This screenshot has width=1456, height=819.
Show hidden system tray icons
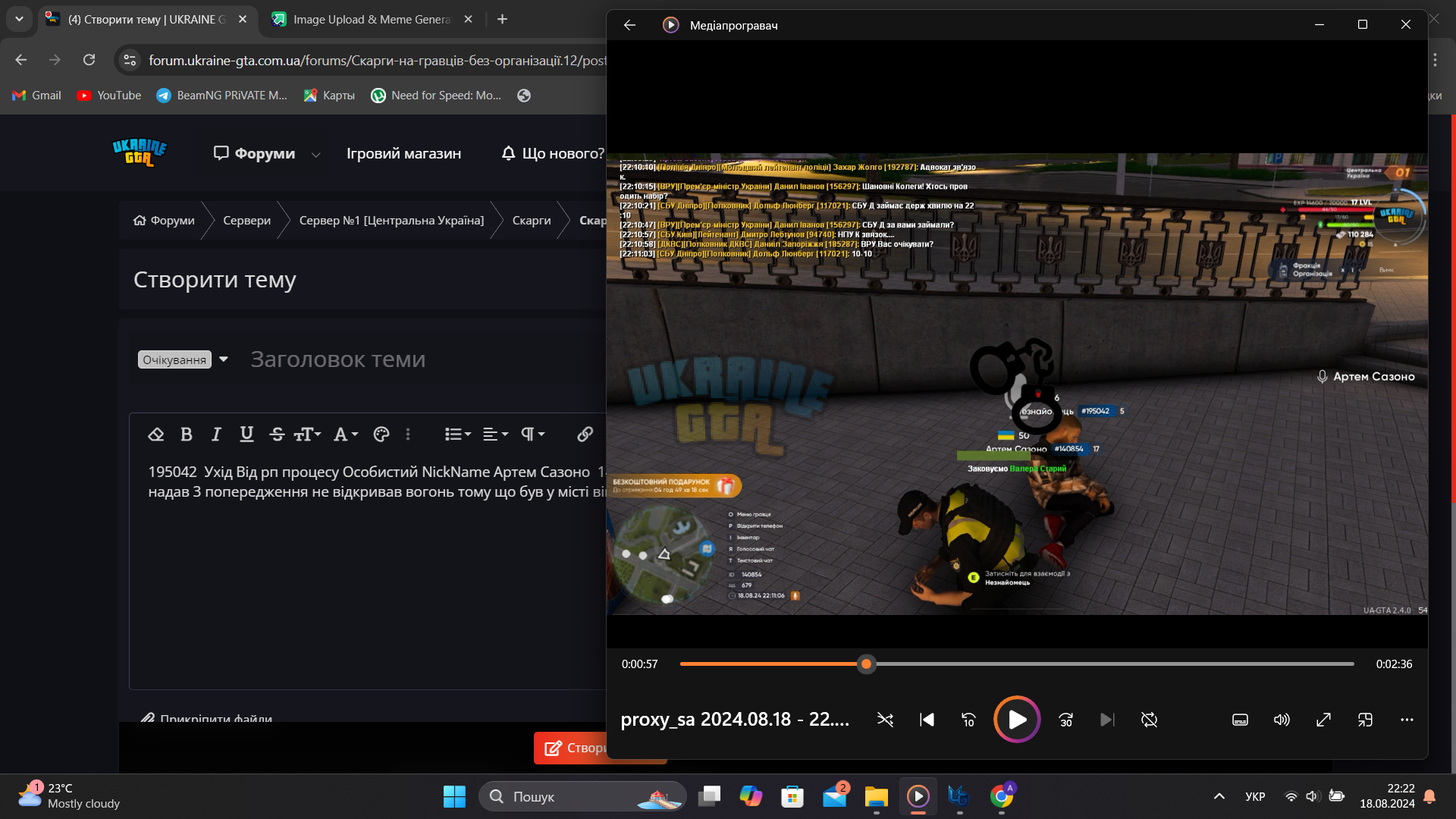[1219, 796]
